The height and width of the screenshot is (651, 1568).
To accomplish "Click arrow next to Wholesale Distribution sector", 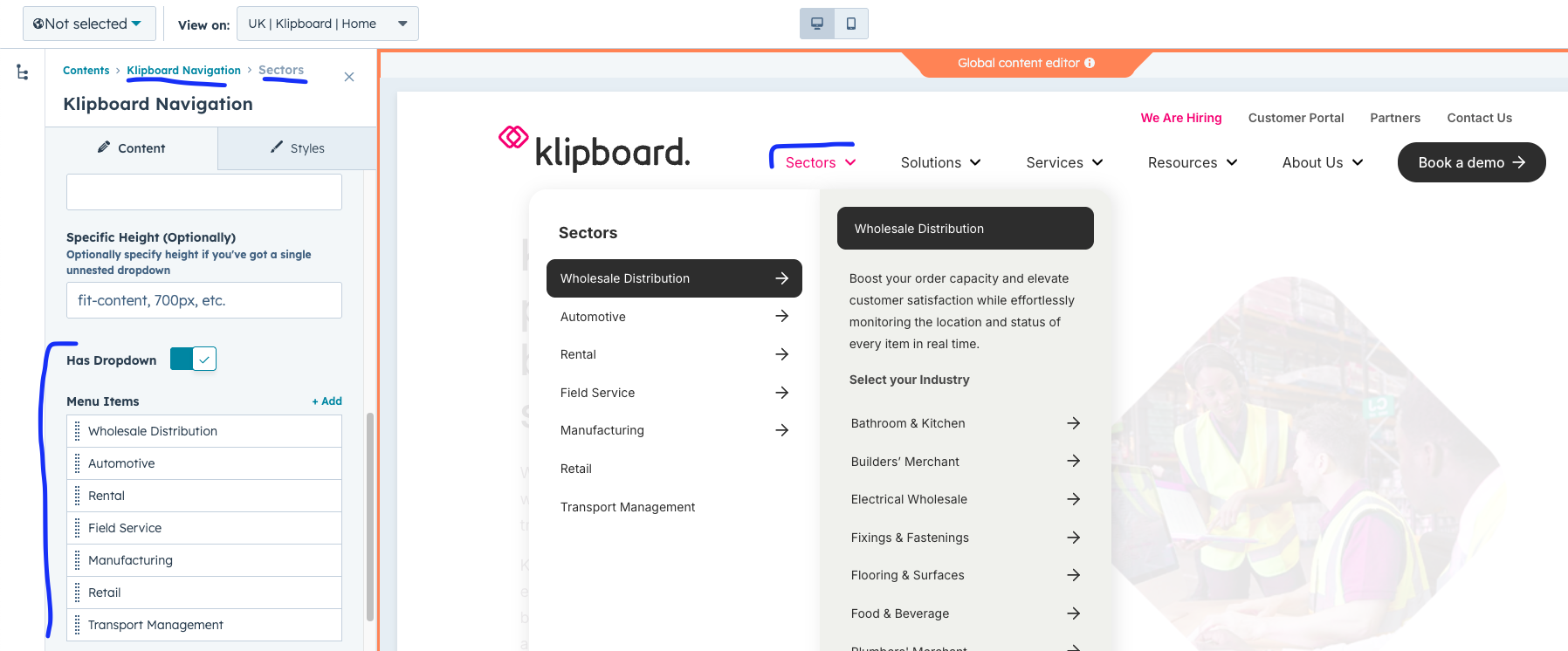I will (x=782, y=278).
